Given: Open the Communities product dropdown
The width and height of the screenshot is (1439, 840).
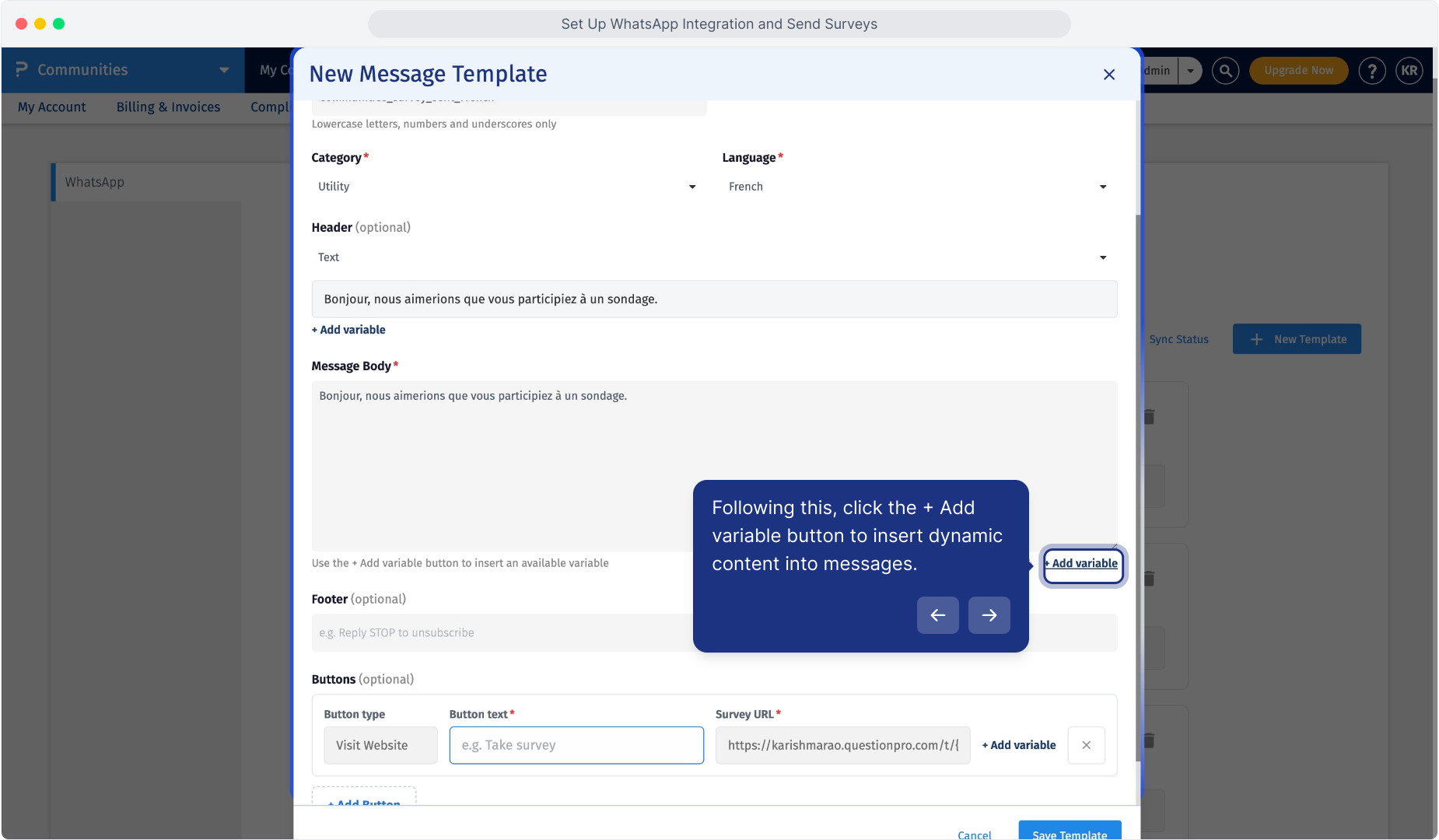Looking at the screenshot, I should [123, 70].
